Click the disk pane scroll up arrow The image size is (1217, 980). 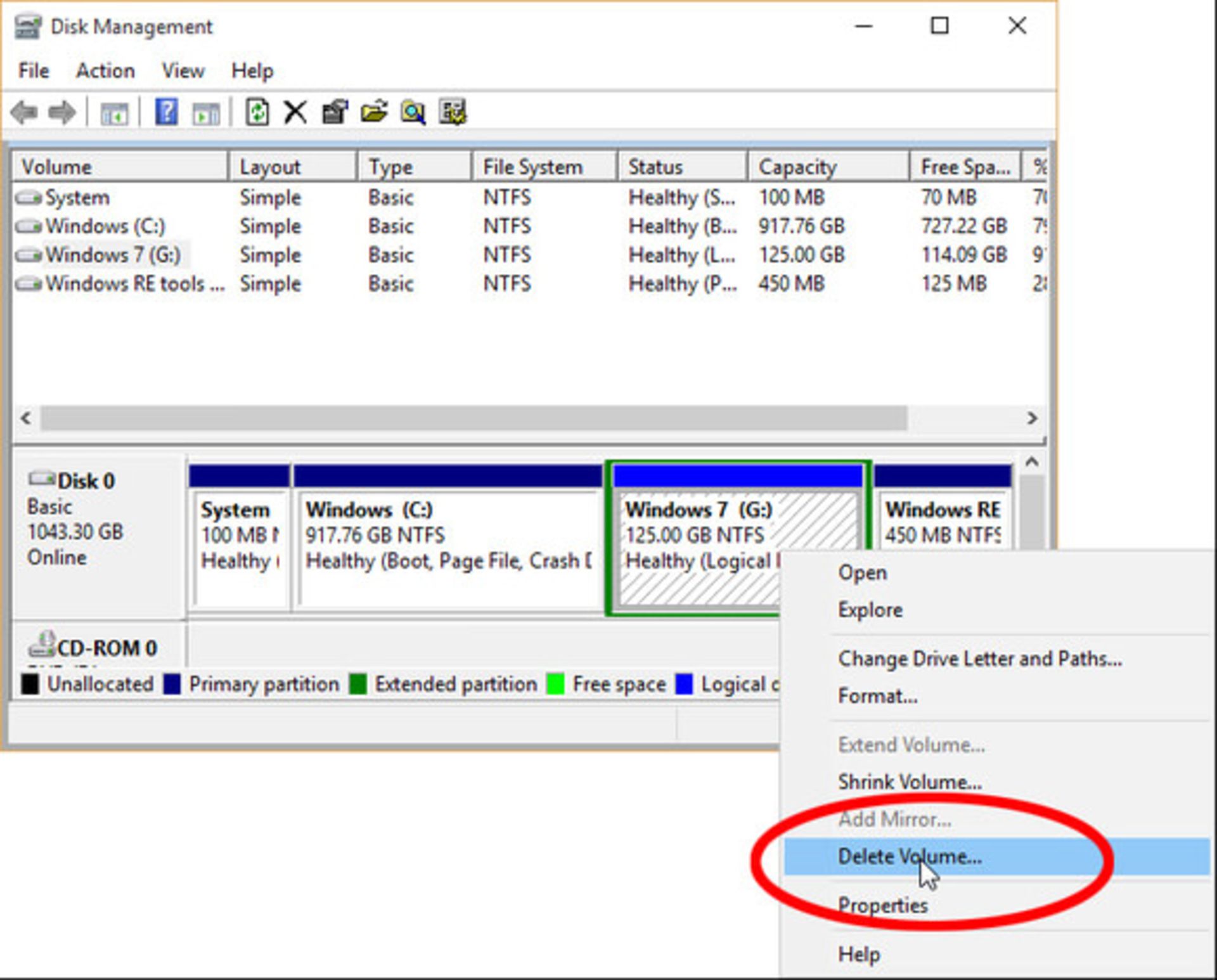coord(1032,462)
